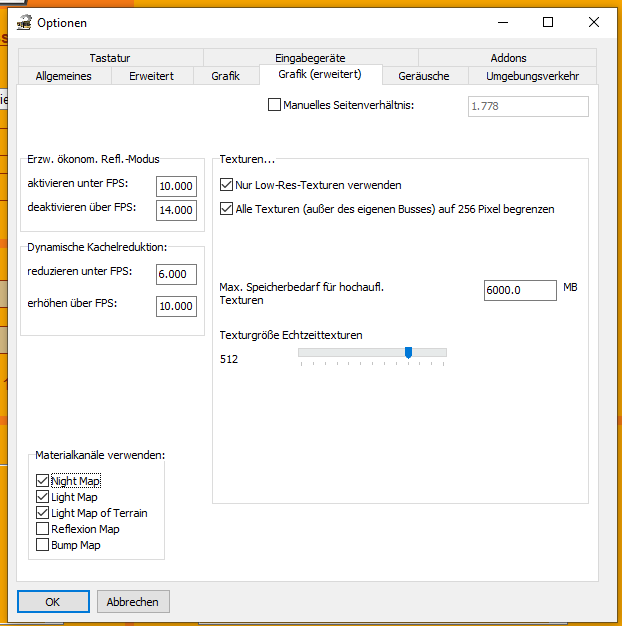Switch to the Umgebungsverkehr tab

[x=533, y=76]
